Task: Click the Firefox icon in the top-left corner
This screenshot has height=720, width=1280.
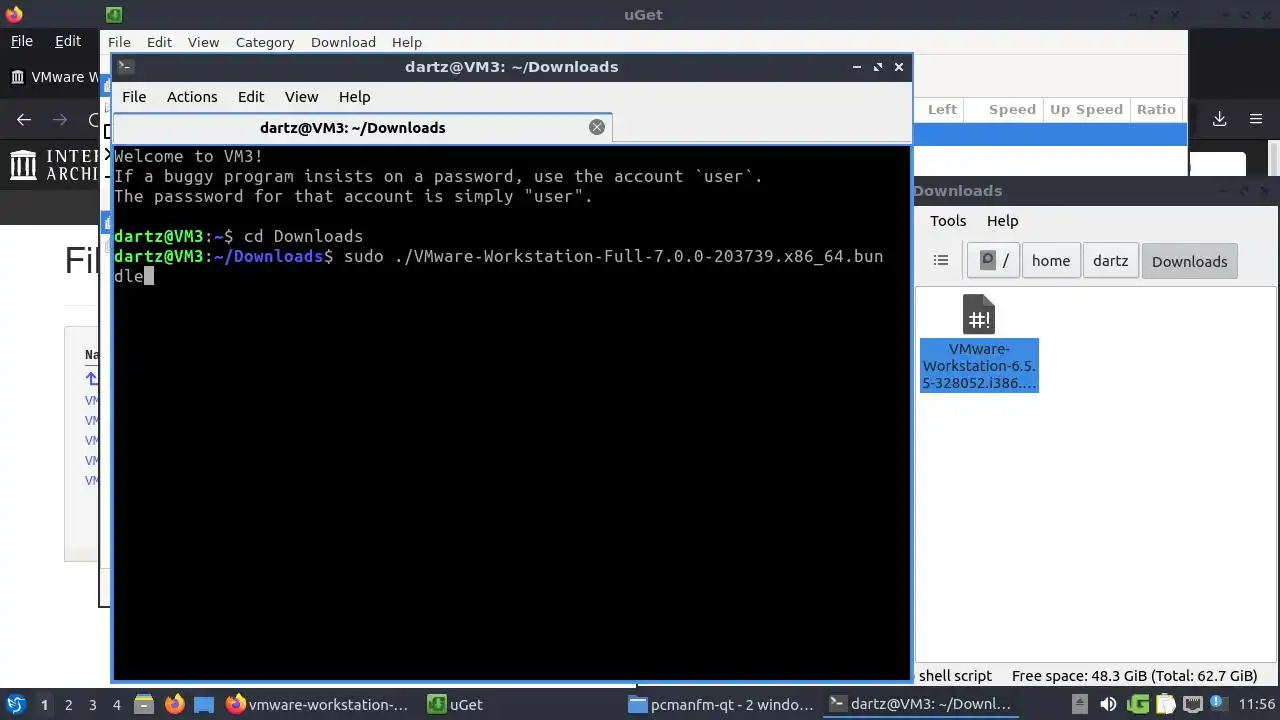Action: (x=12, y=14)
